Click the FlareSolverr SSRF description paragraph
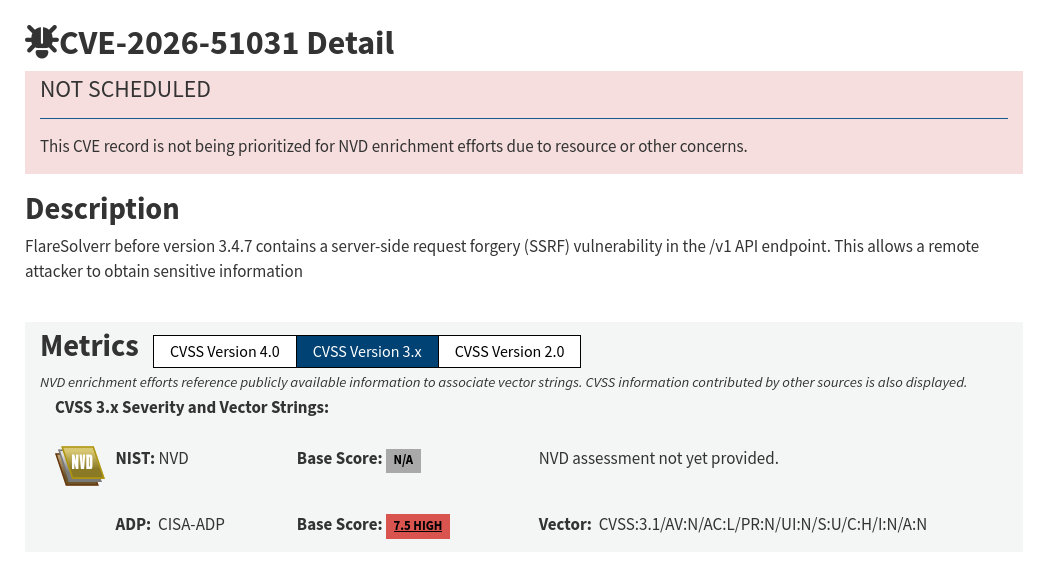1048x573 pixels. pyautogui.click(x=502, y=259)
